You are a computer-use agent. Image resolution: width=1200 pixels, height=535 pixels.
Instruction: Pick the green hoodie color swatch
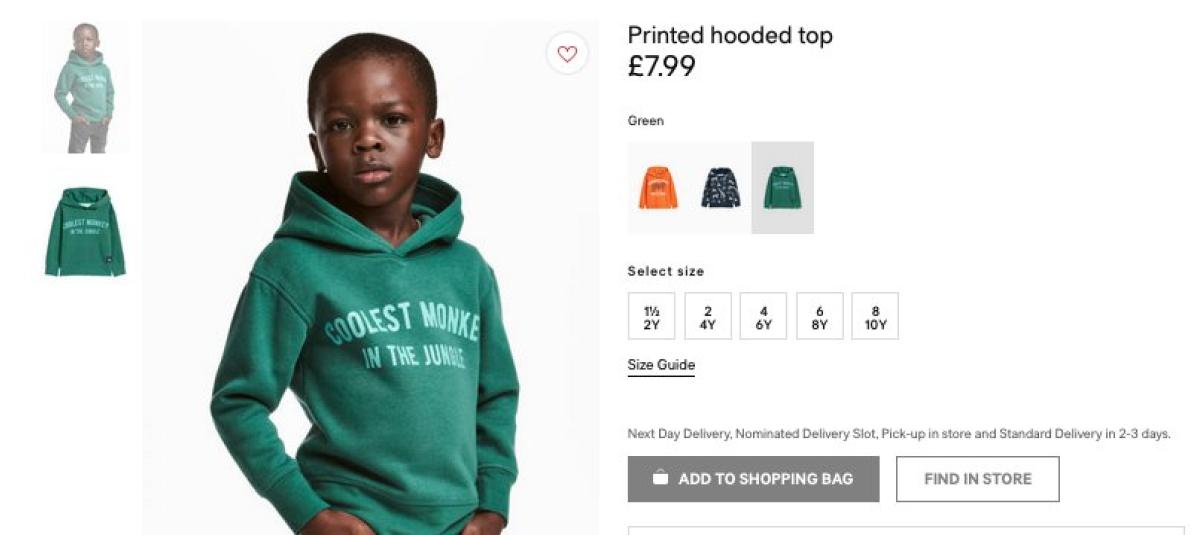[x=782, y=188]
